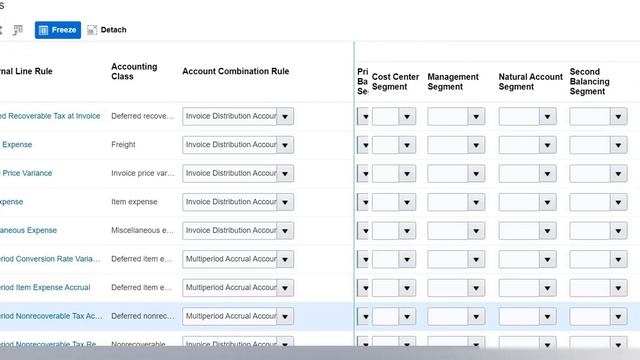Click the Accounting Class column header
The height and width of the screenshot is (360, 640).
[x=134, y=71]
